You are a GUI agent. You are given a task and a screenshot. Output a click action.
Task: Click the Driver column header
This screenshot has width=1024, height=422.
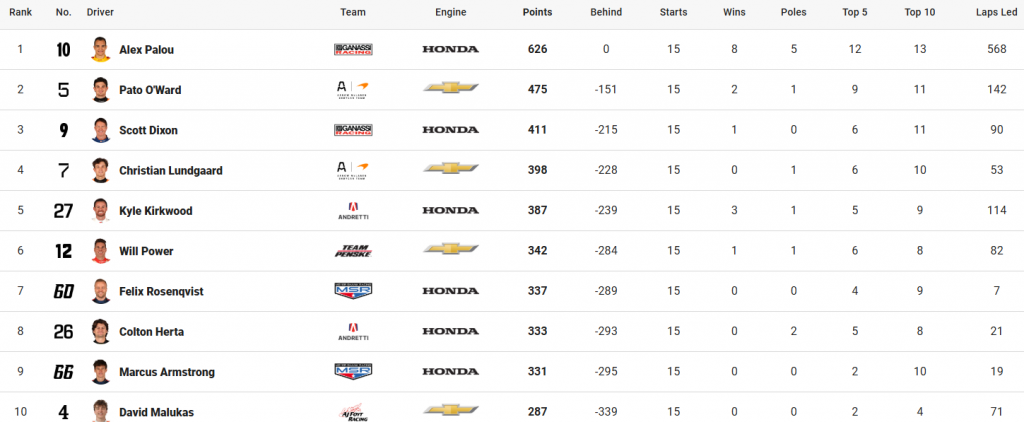pyautogui.click(x=99, y=12)
